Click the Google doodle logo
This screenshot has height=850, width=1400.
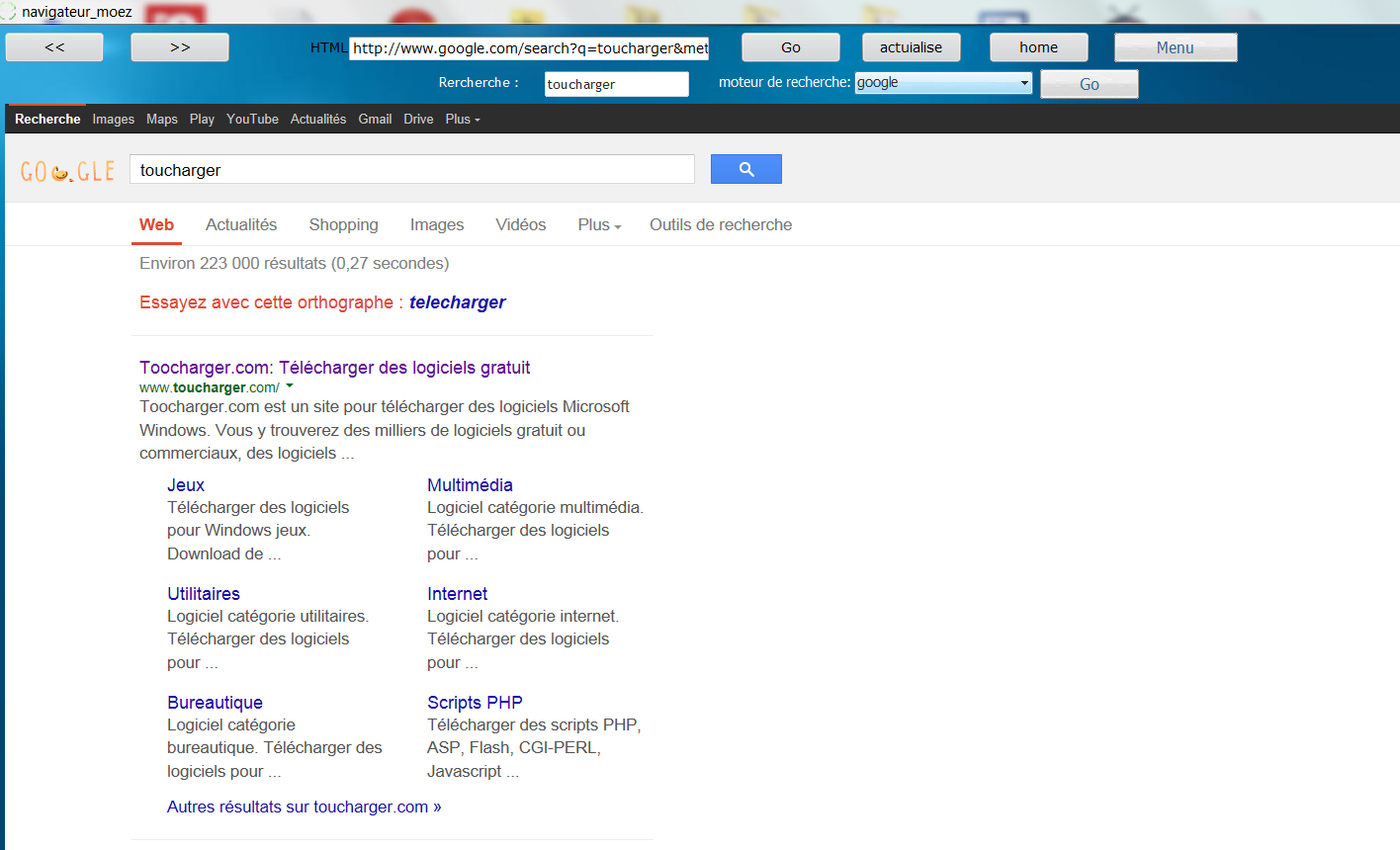coord(67,171)
